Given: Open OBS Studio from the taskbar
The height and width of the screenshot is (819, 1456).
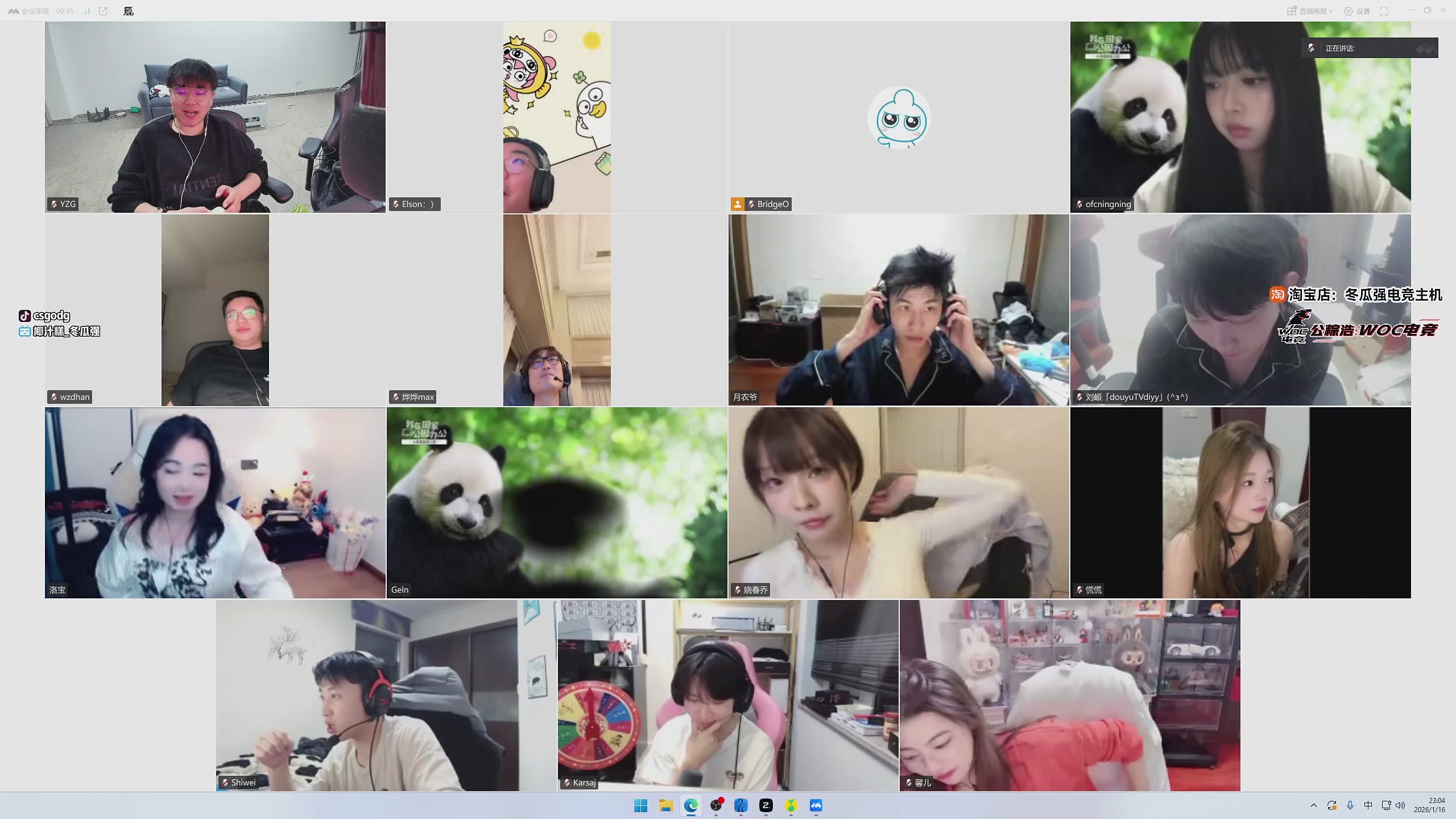Looking at the screenshot, I should (716, 805).
